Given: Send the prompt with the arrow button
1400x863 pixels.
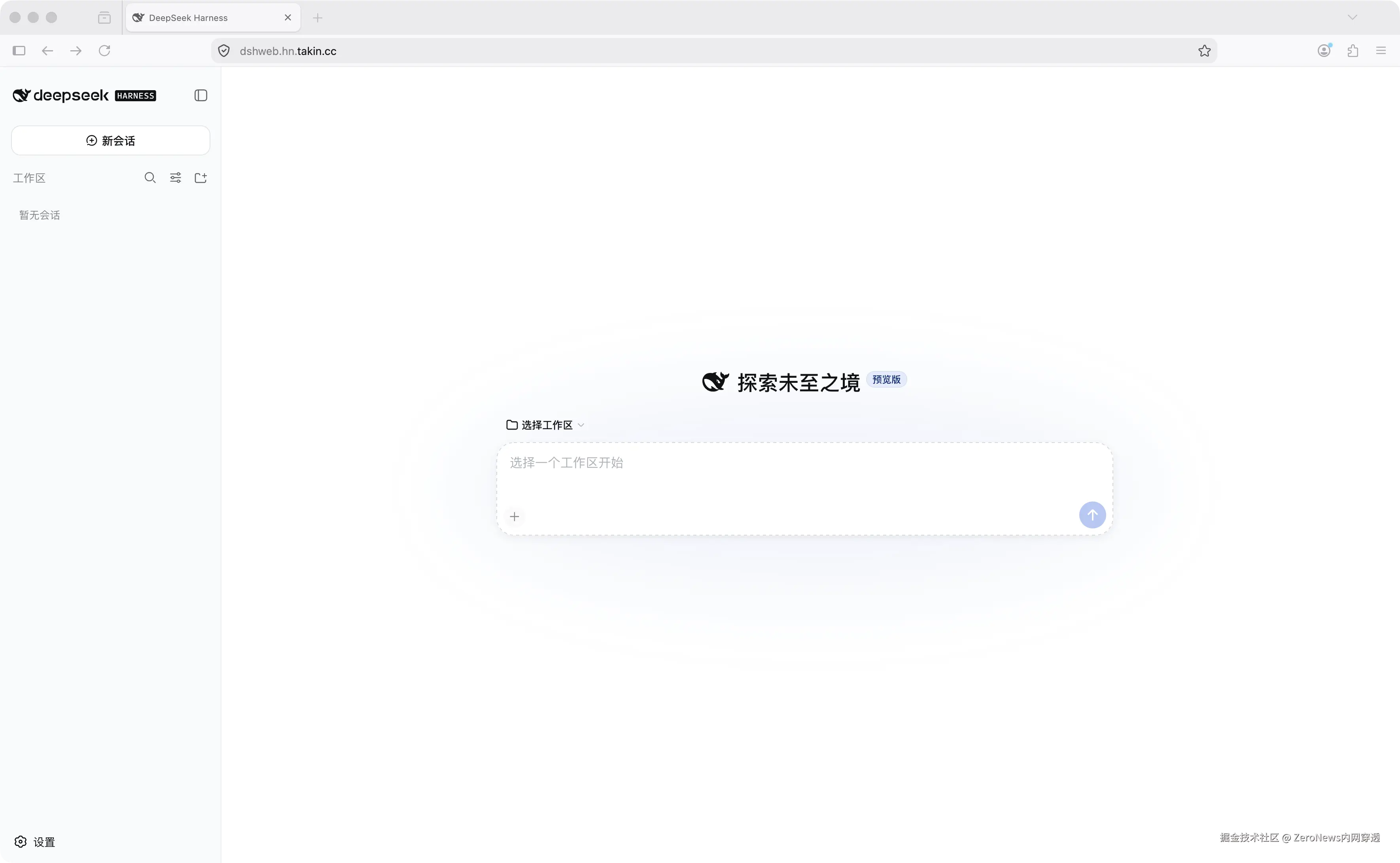Looking at the screenshot, I should [x=1092, y=515].
